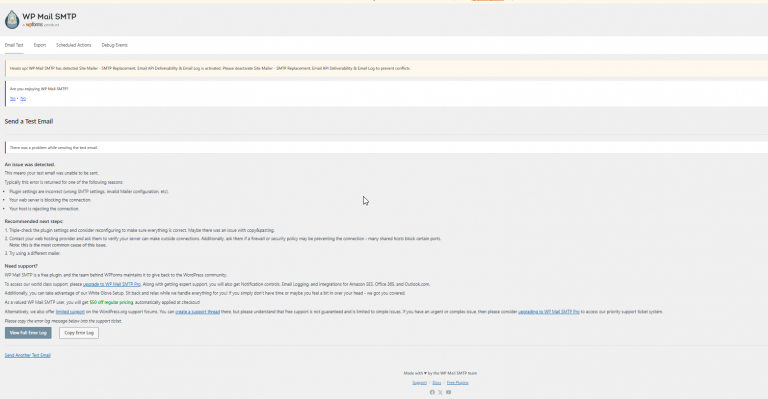768x399 pixels.
Task: Open the Docs link in the footer
Action: click(437, 383)
